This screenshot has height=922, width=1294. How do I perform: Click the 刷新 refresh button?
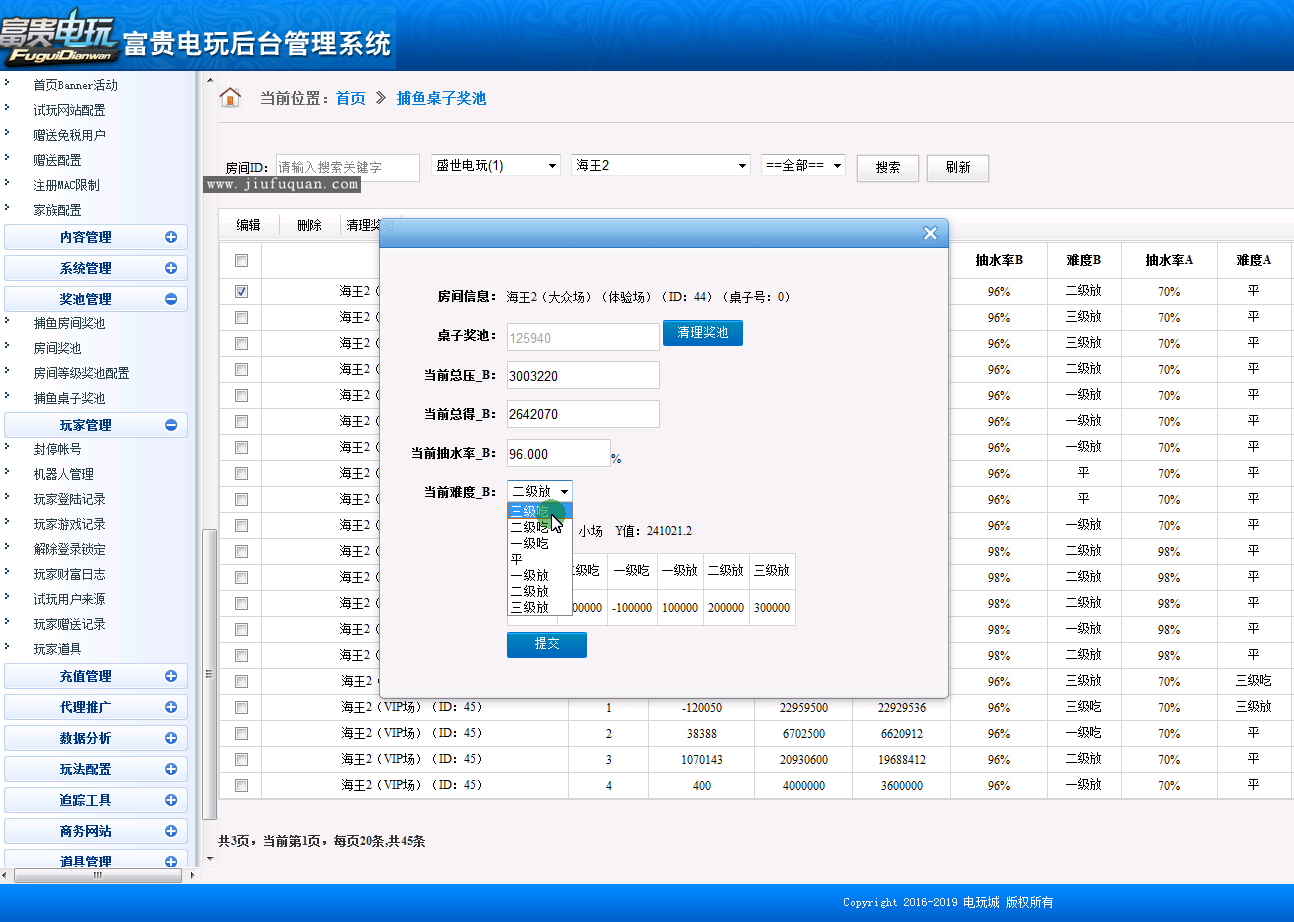(x=958, y=168)
